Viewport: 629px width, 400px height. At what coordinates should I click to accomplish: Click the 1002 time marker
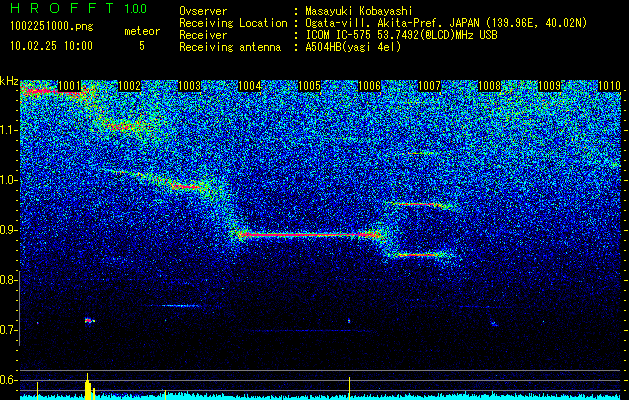[130, 86]
